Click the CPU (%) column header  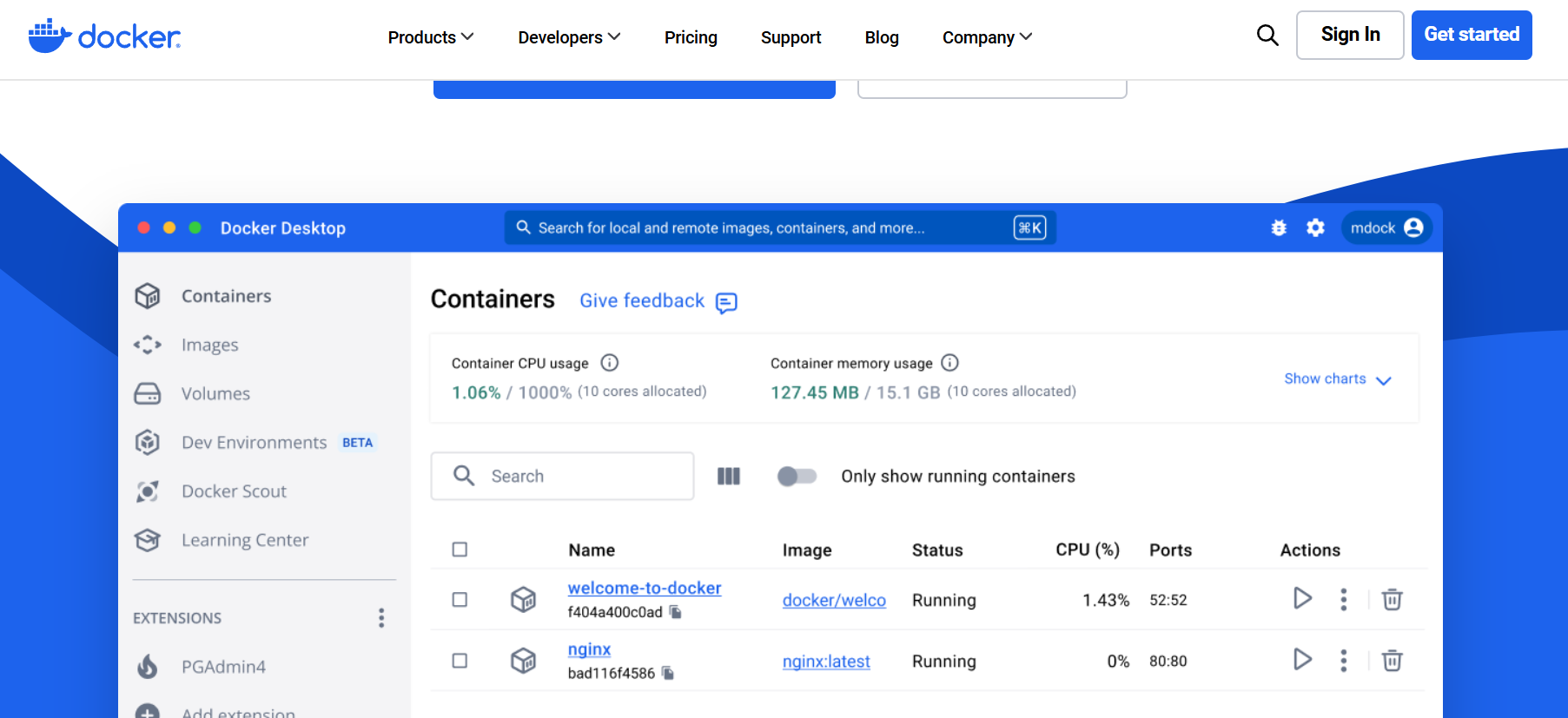pyautogui.click(x=1088, y=550)
